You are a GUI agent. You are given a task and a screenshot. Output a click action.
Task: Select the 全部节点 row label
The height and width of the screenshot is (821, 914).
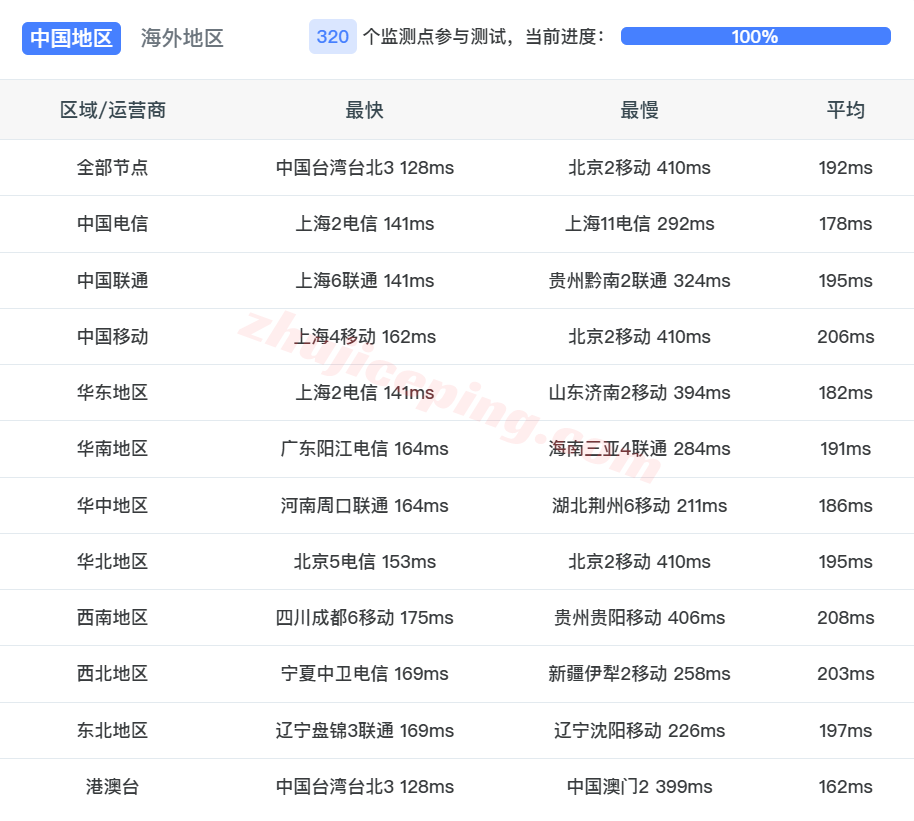(x=113, y=167)
